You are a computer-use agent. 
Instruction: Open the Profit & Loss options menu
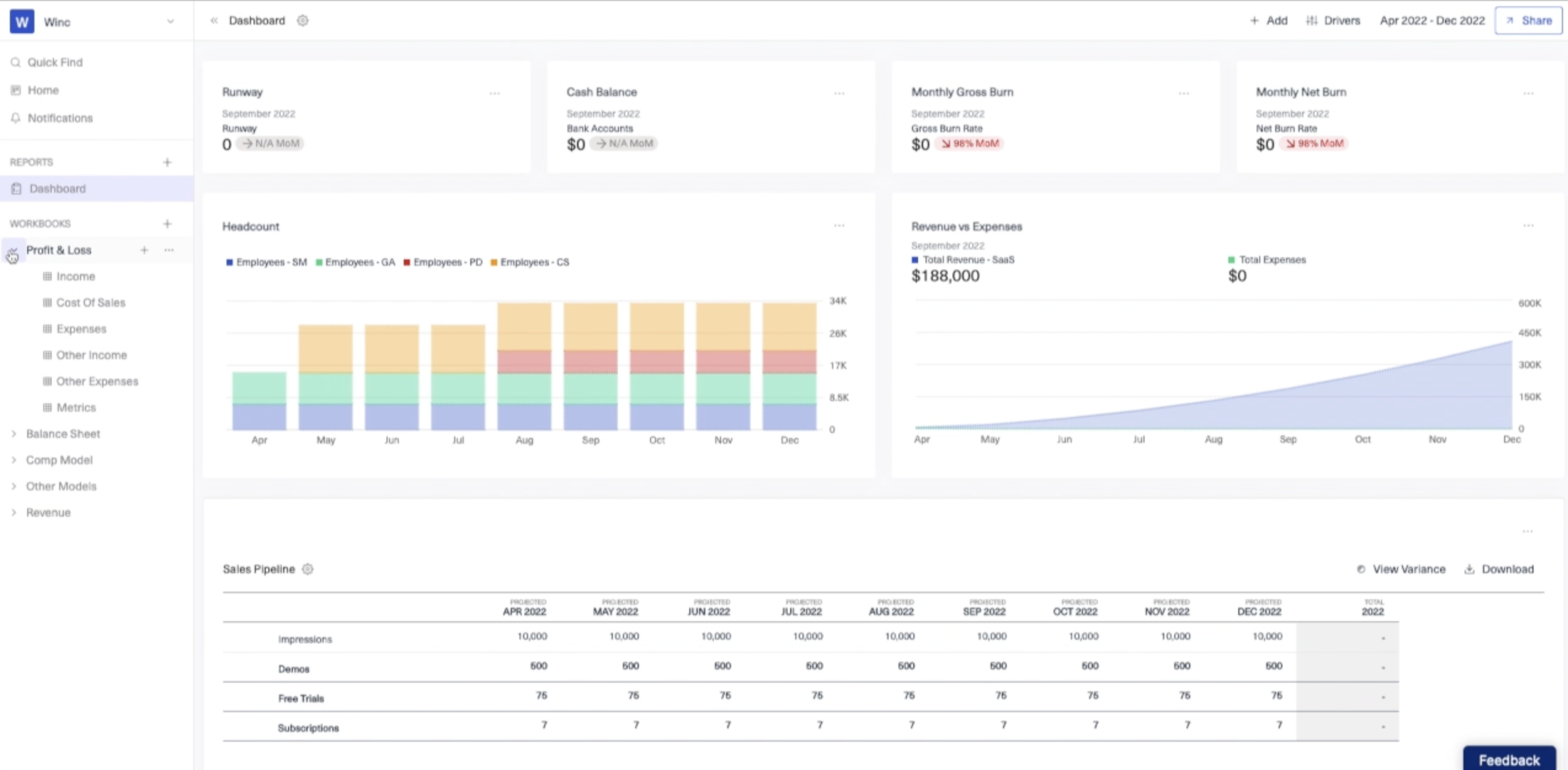tap(169, 250)
